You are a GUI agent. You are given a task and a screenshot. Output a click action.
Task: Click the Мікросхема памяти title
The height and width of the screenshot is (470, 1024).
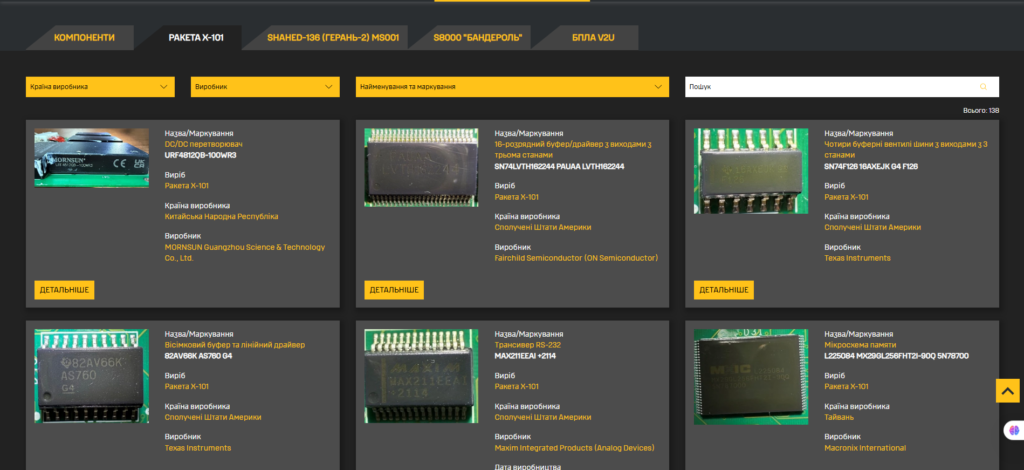(860, 345)
